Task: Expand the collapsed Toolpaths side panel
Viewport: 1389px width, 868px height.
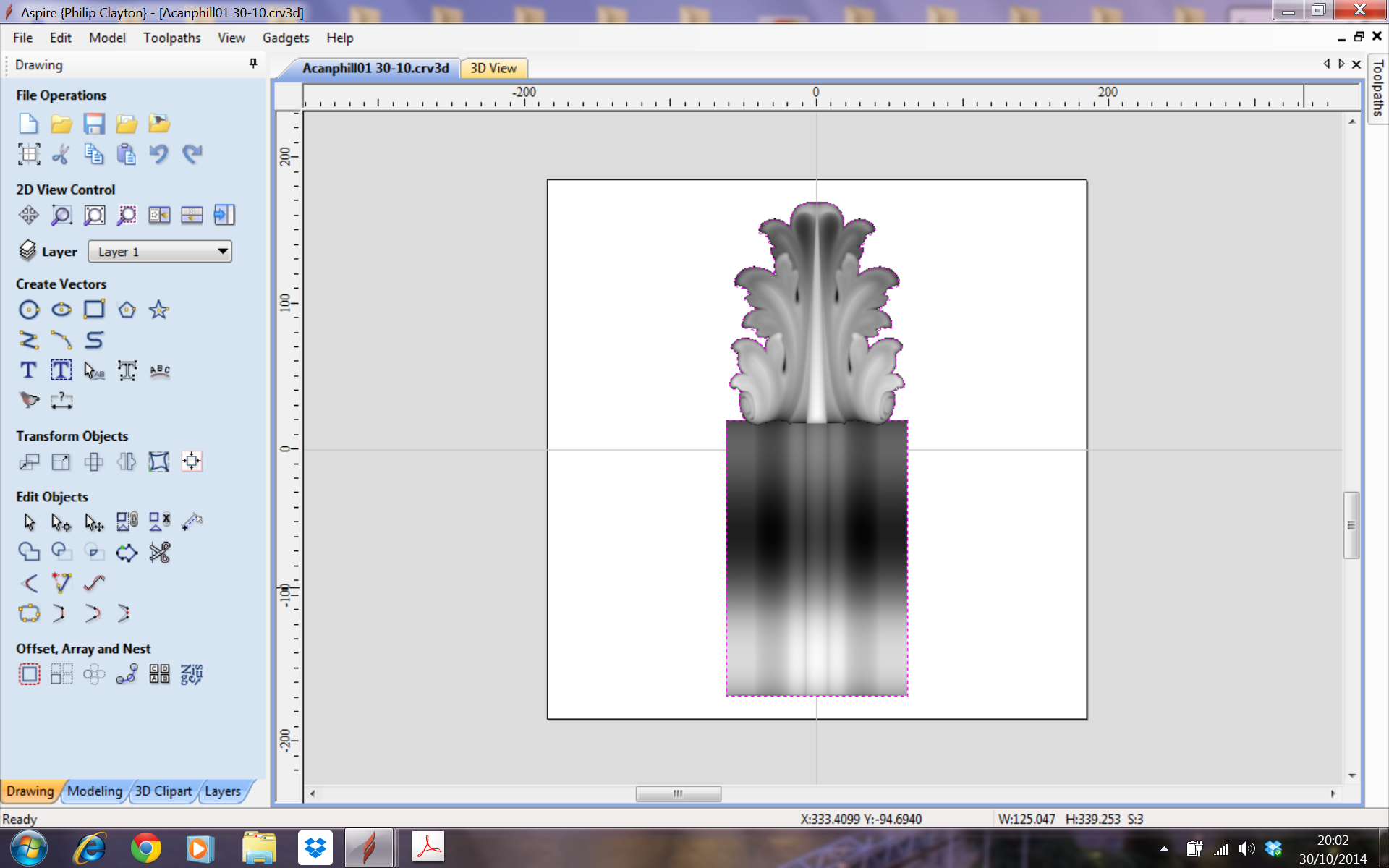Action: pos(1377,88)
